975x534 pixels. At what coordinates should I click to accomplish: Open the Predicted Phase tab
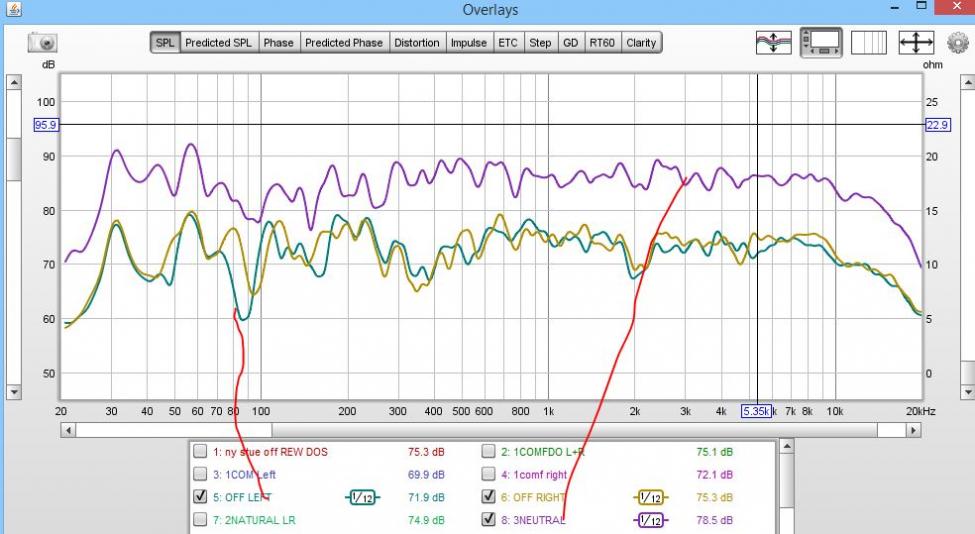tap(344, 43)
